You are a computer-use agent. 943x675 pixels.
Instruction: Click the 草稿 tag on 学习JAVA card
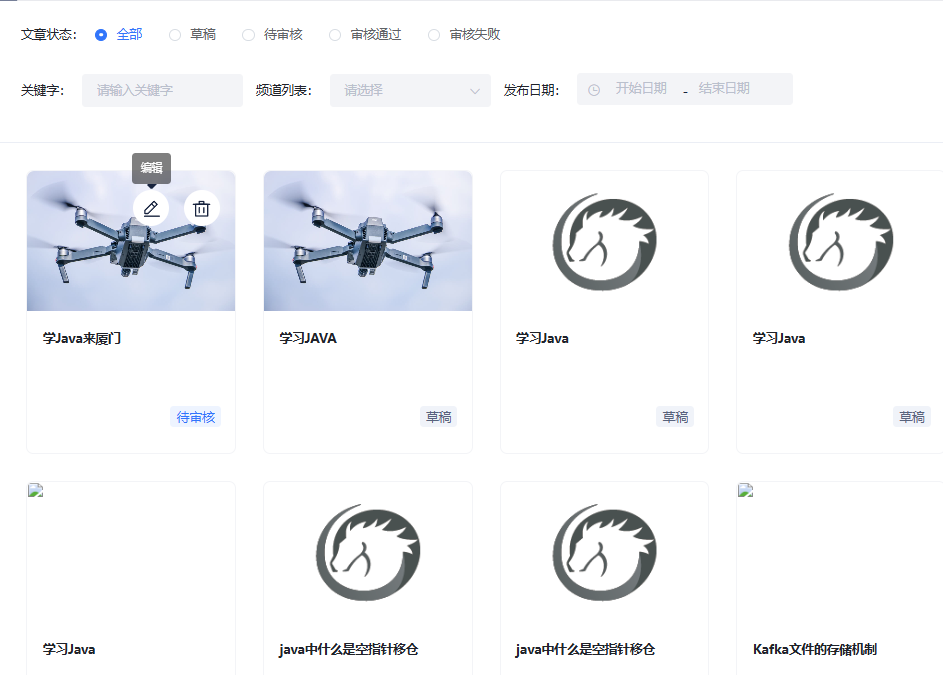438,417
